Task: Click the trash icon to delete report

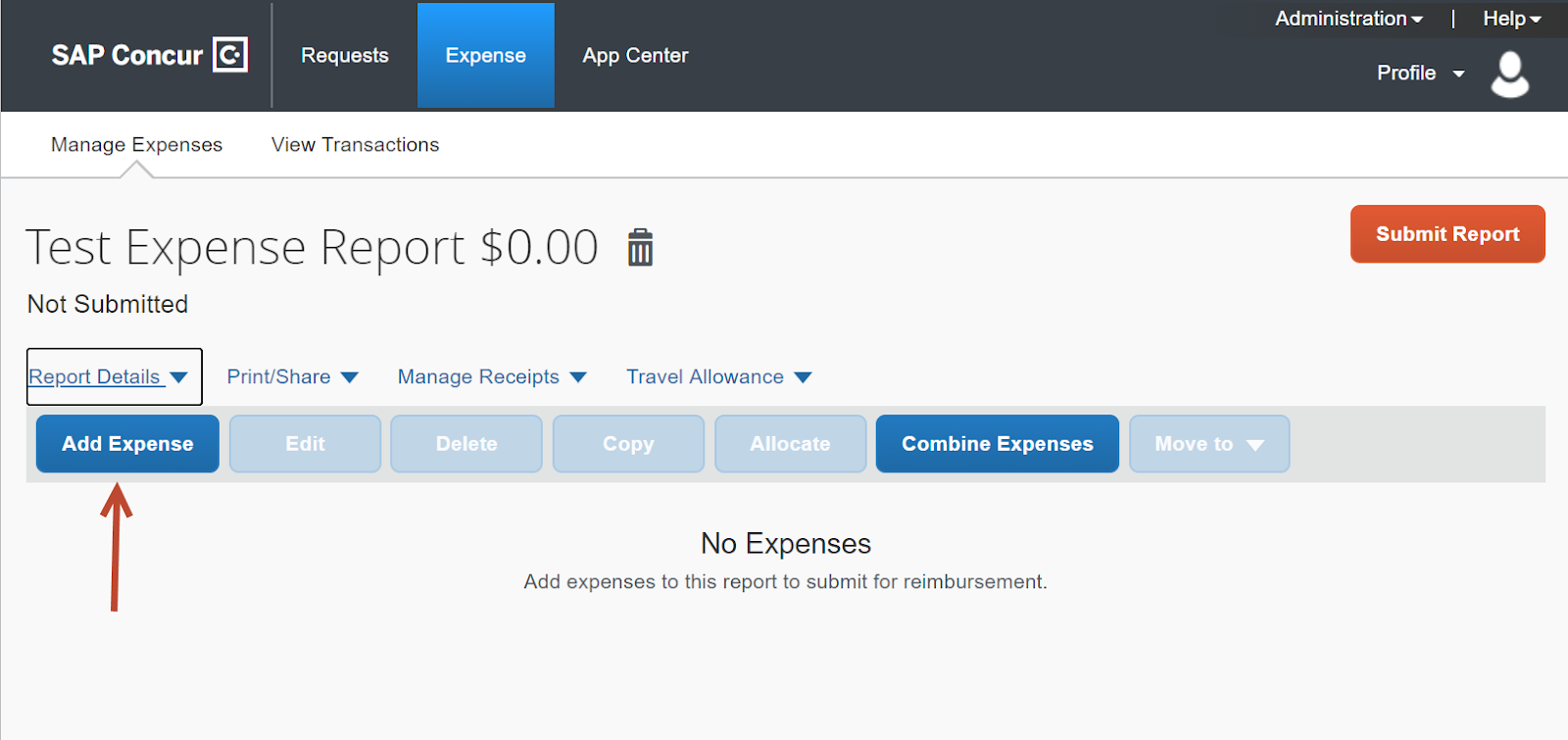Action: (642, 249)
